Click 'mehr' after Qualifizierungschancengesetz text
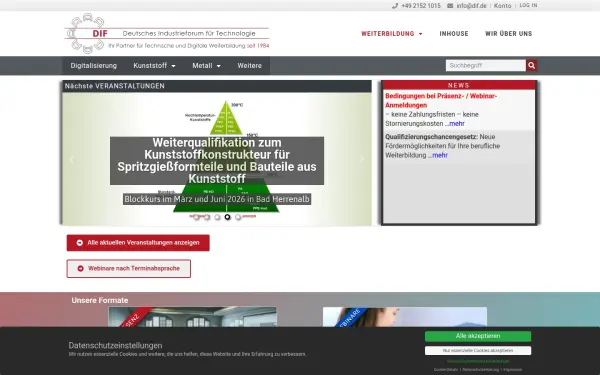The height and width of the screenshot is (375, 600). [x=440, y=155]
